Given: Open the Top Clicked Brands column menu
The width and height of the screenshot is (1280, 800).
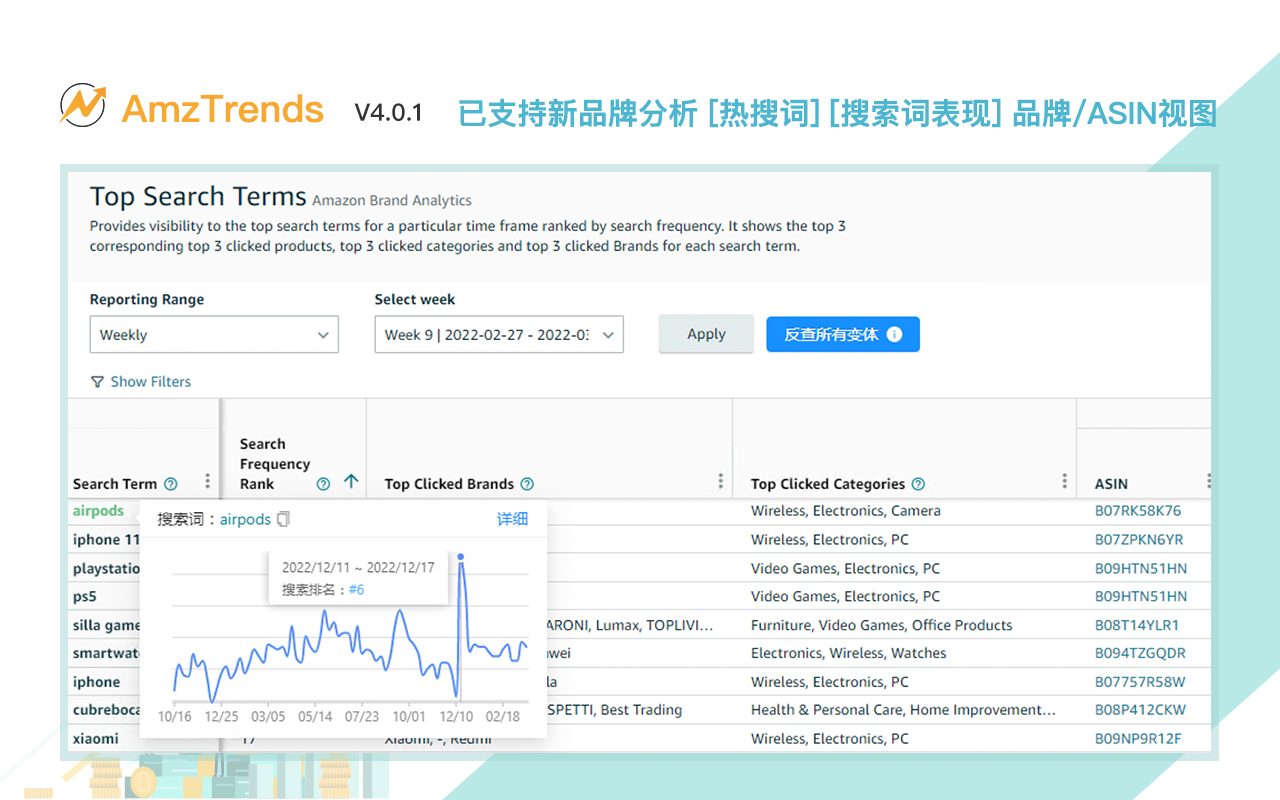Looking at the screenshot, I should (719, 480).
